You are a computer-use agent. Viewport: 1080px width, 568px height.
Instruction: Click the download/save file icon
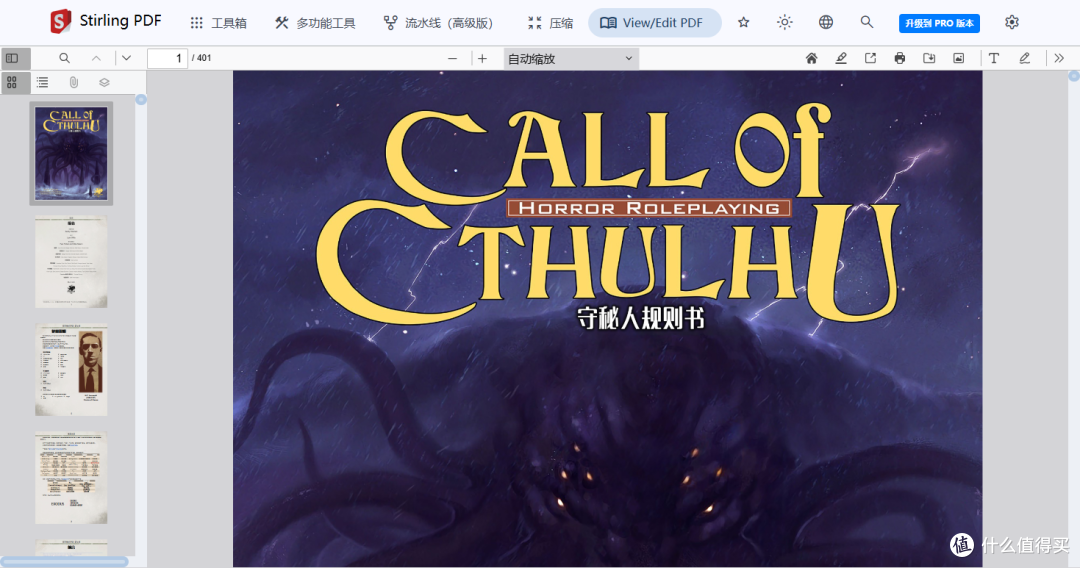tap(929, 58)
